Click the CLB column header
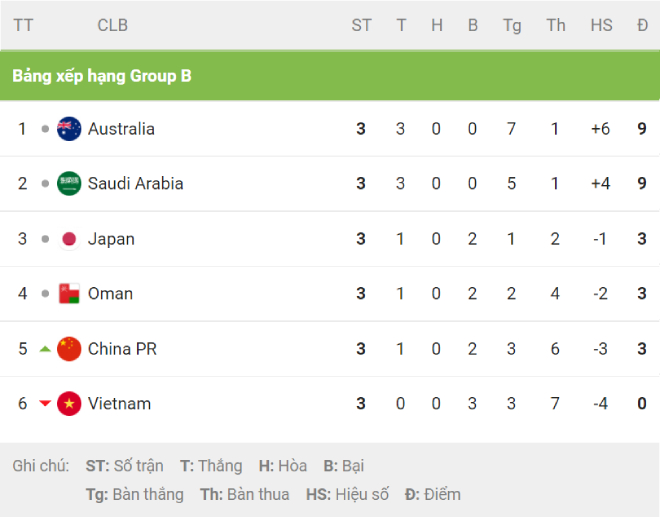This screenshot has width=660, height=517. coord(112,25)
